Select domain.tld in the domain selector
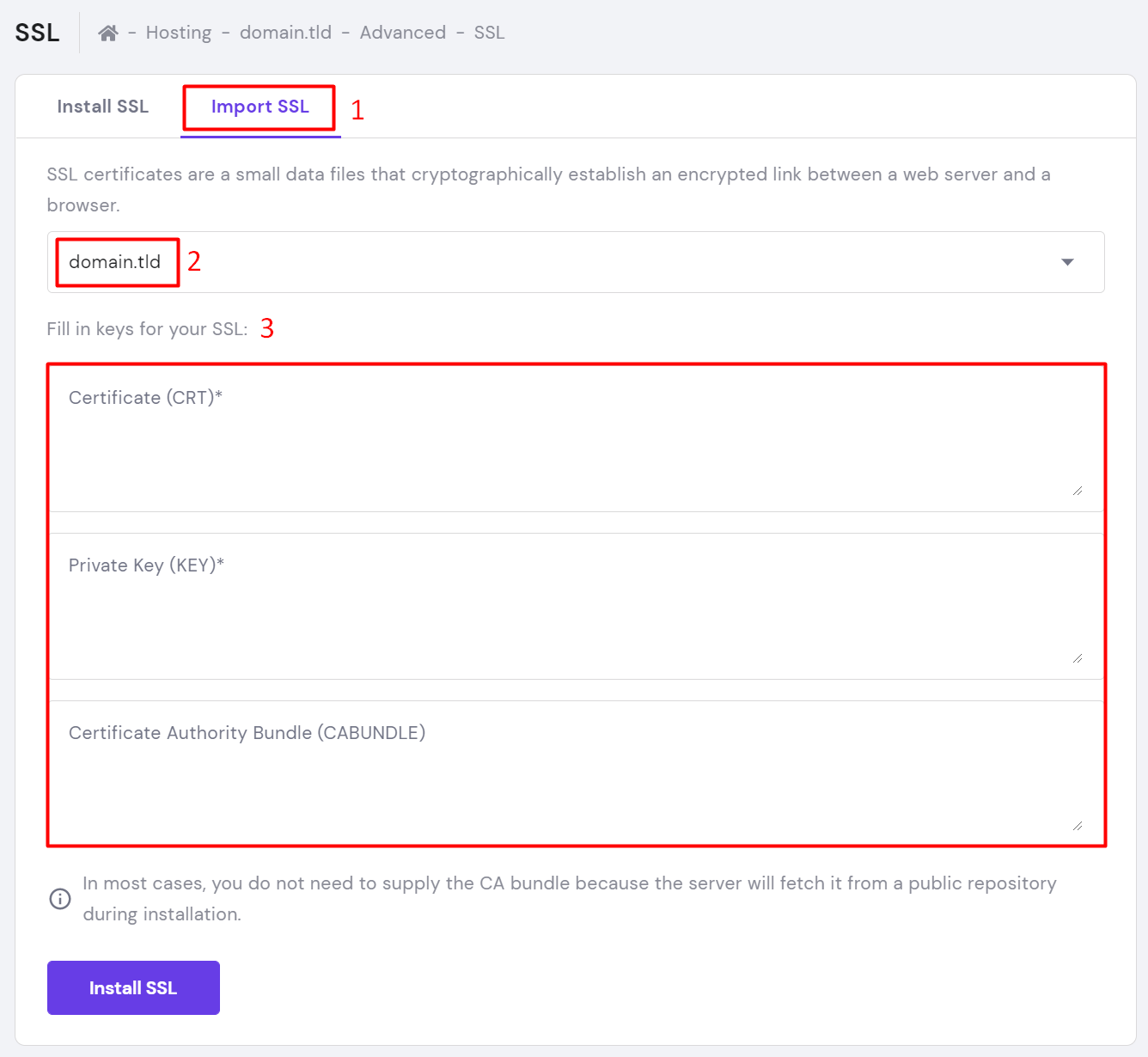The height and width of the screenshot is (1057, 1148). (115, 262)
